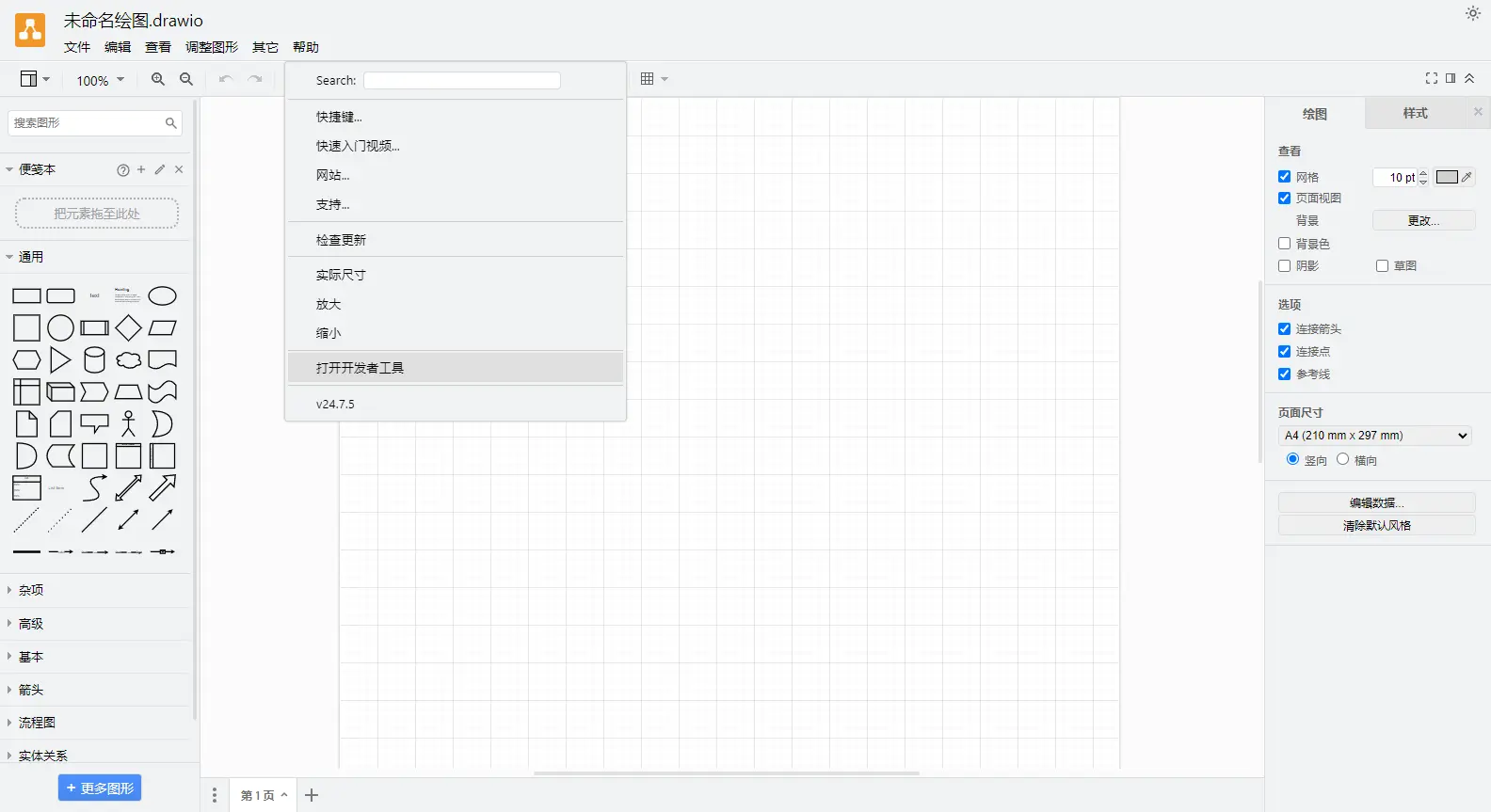Pick the diamond shape in 通用
The height and width of the screenshot is (812, 1491).
(x=128, y=327)
